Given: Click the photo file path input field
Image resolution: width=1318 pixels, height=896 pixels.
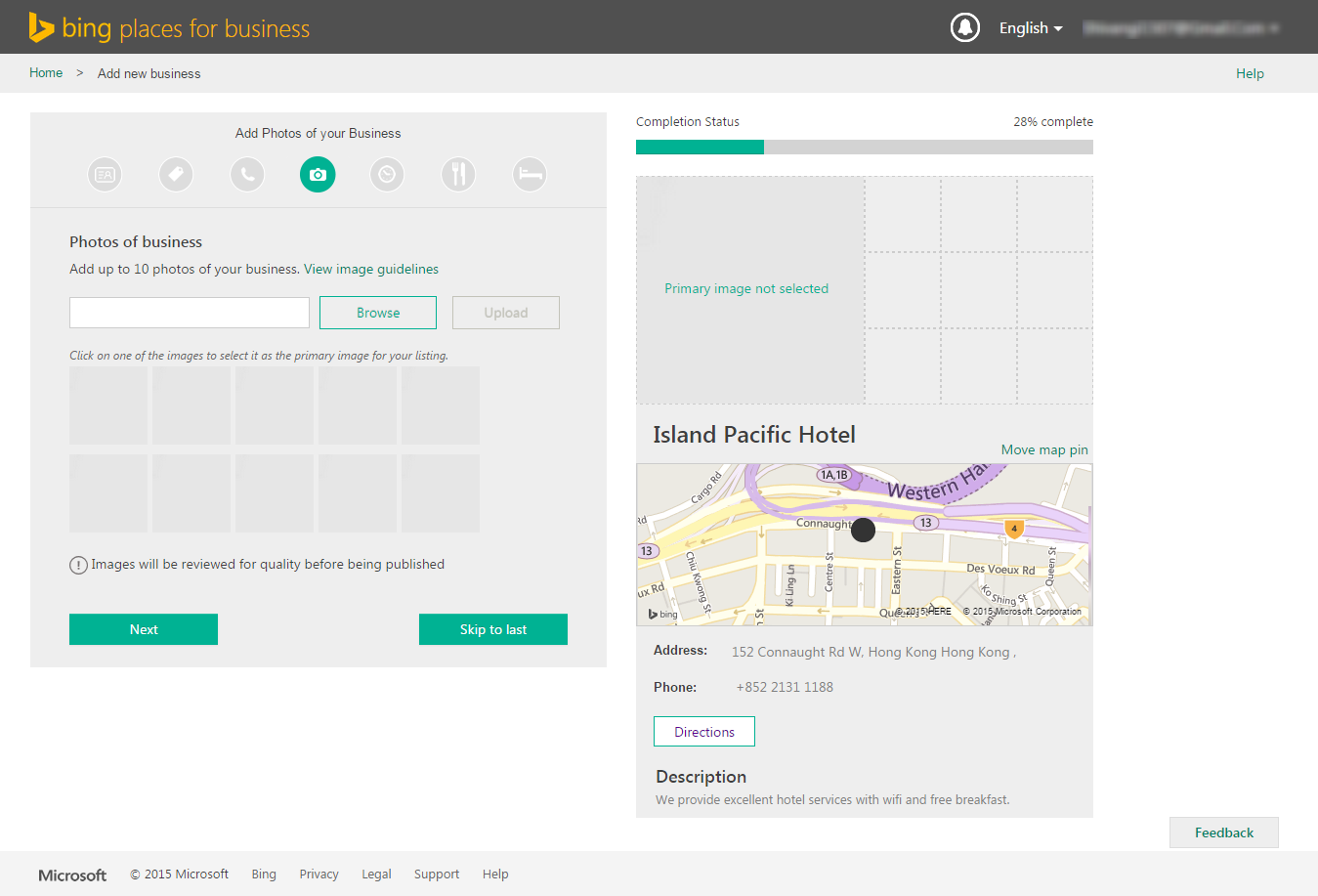Looking at the screenshot, I should click(x=190, y=313).
